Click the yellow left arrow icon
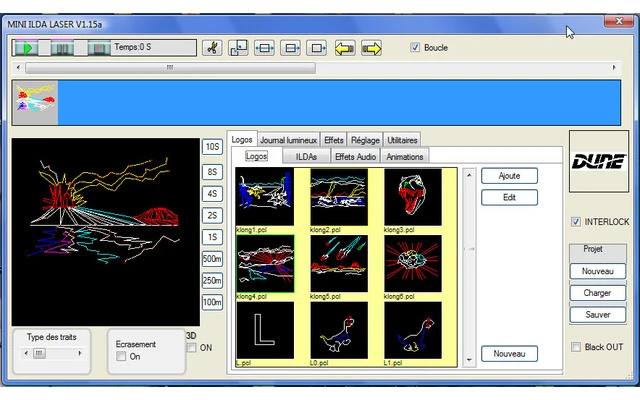Viewport: 640px width, 400px height. coord(345,48)
